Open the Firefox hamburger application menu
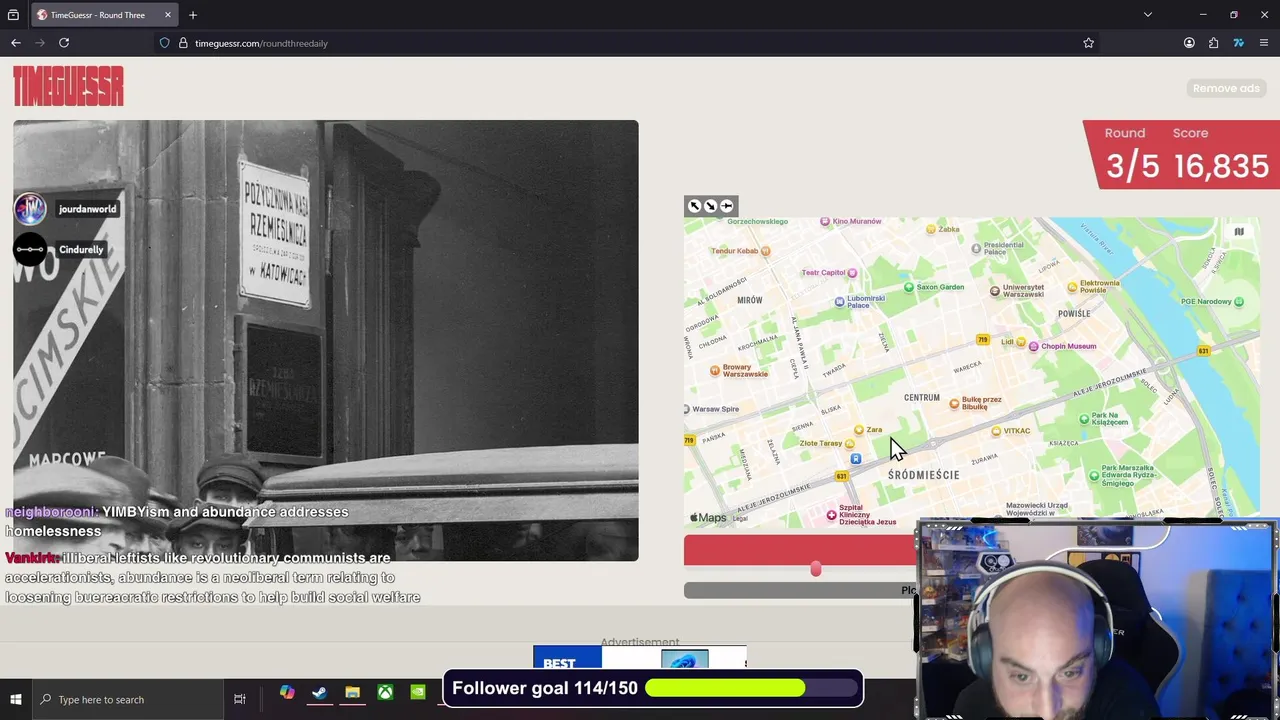Image resolution: width=1280 pixels, height=720 pixels. (1264, 43)
